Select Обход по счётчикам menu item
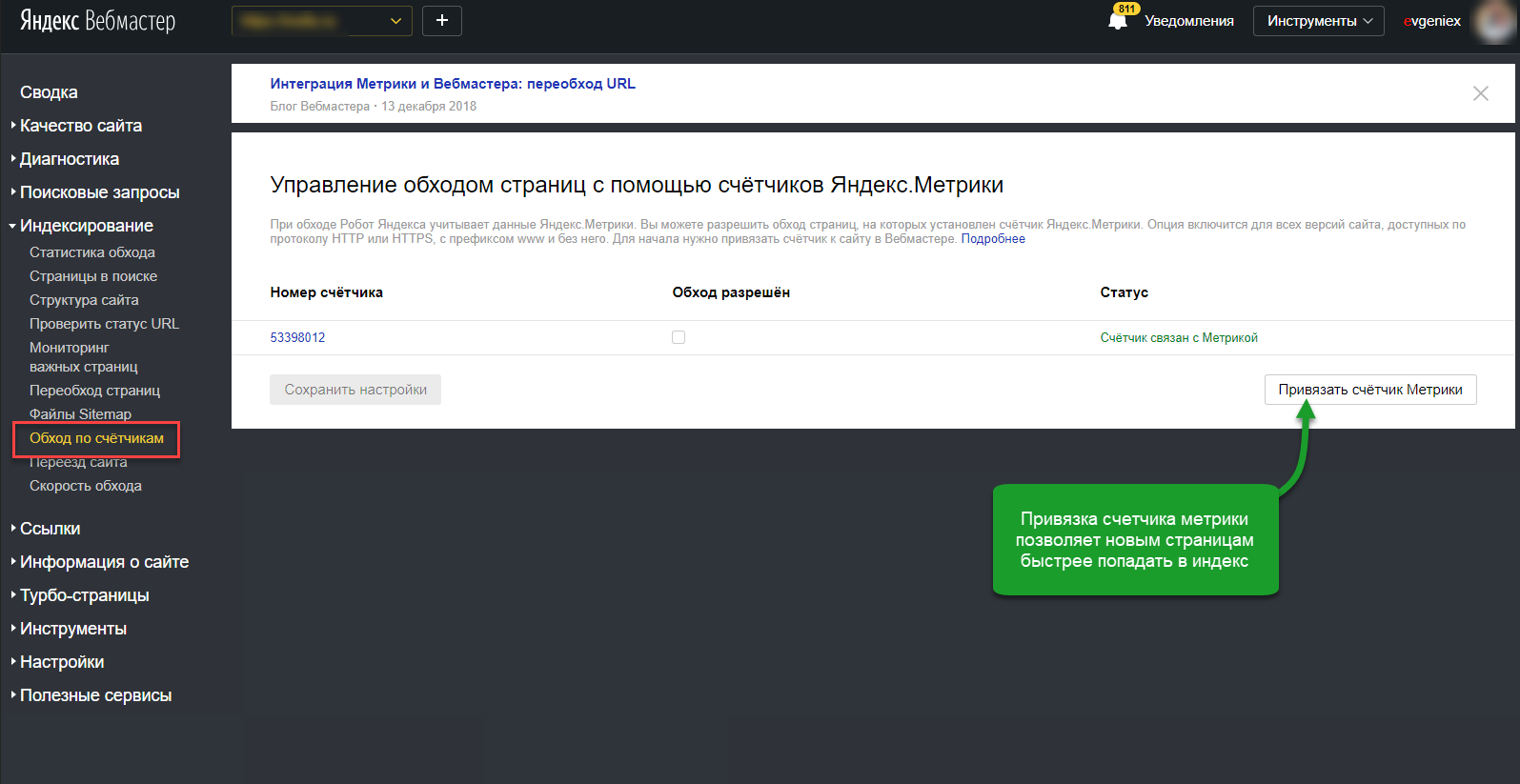The height and width of the screenshot is (784, 1520). click(x=96, y=438)
